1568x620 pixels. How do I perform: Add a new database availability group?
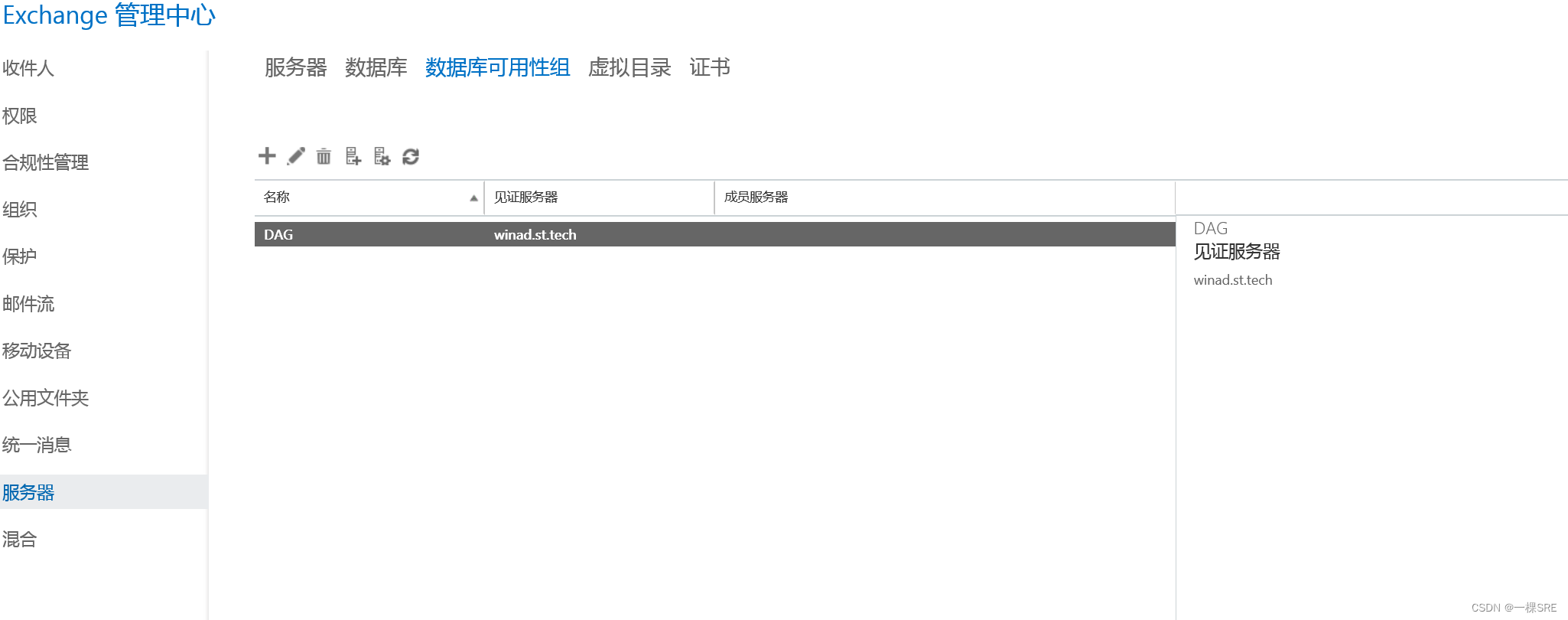pyautogui.click(x=267, y=156)
